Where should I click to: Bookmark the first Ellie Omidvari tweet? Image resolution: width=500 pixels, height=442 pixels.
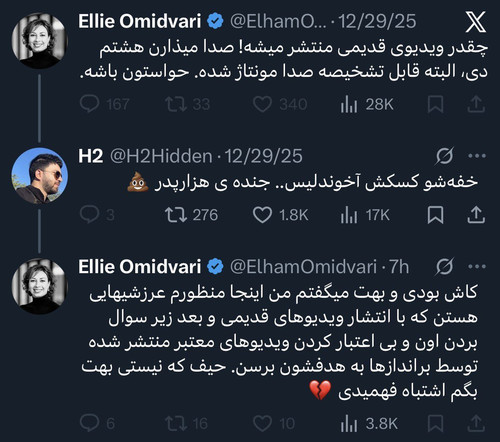[x=435, y=104]
